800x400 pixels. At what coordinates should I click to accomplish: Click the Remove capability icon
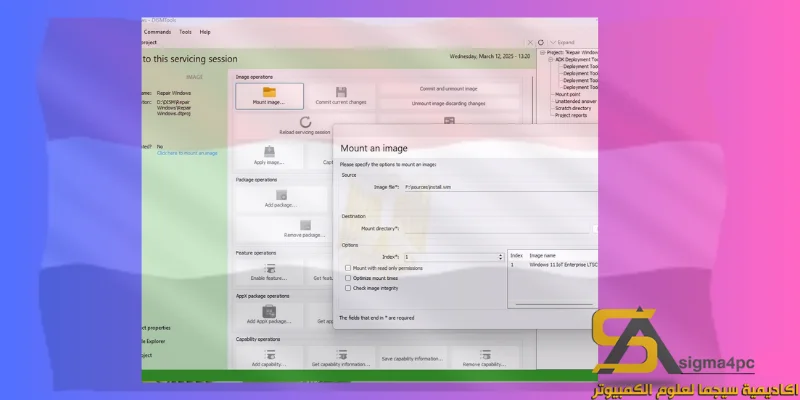pyautogui.click(x=485, y=355)
